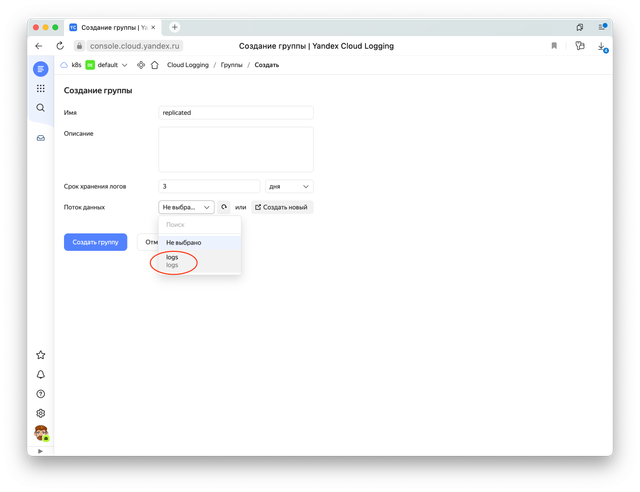Viewport: 640px width, 492px height.
Task: Open settings gear in sidebar
Action: click(x=40, y=413)
